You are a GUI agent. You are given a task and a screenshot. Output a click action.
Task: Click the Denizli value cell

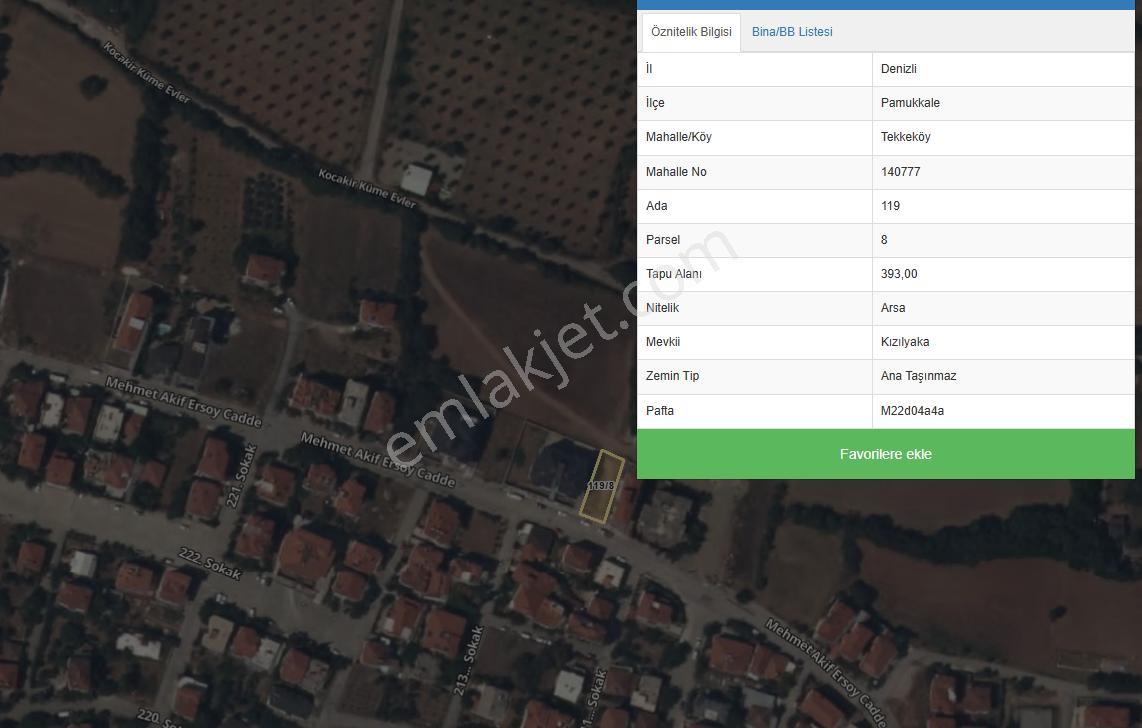click(1003, 69)
